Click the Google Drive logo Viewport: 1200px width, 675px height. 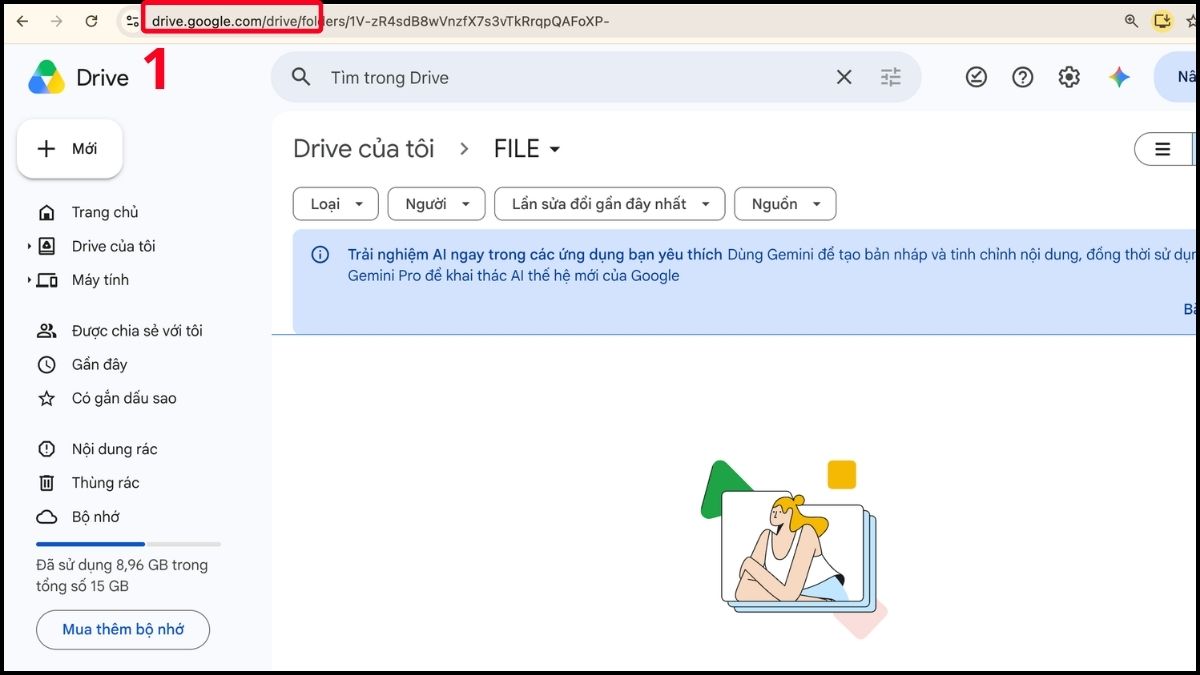point(46,77)
